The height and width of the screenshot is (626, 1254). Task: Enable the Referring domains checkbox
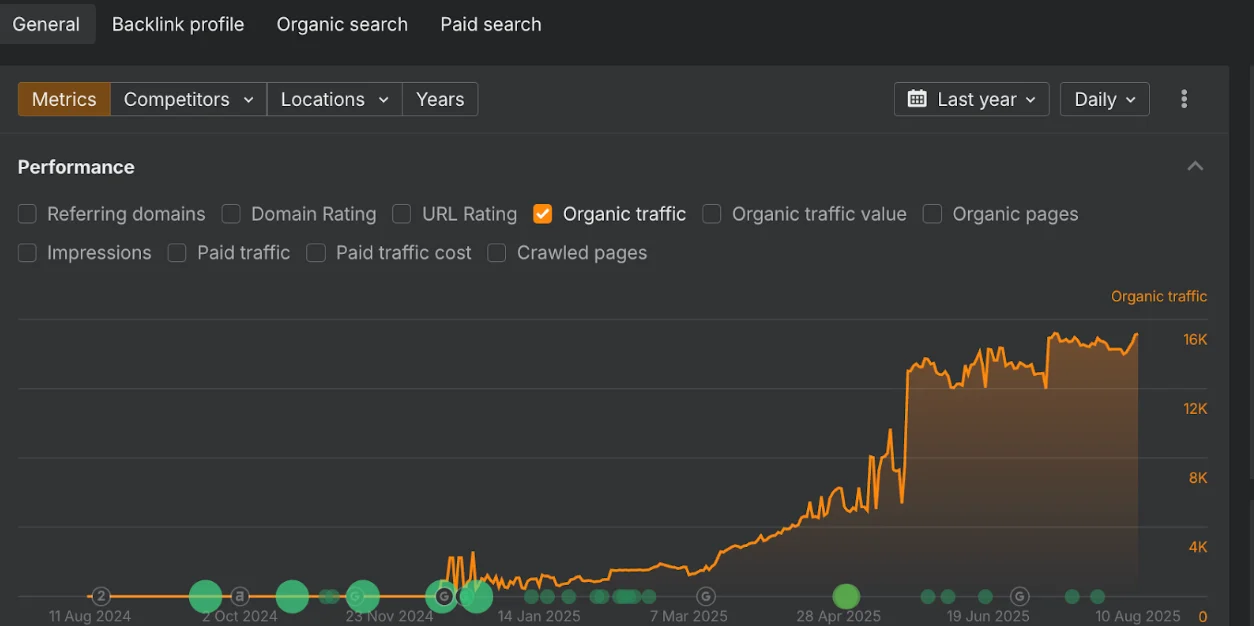(28, 214)
